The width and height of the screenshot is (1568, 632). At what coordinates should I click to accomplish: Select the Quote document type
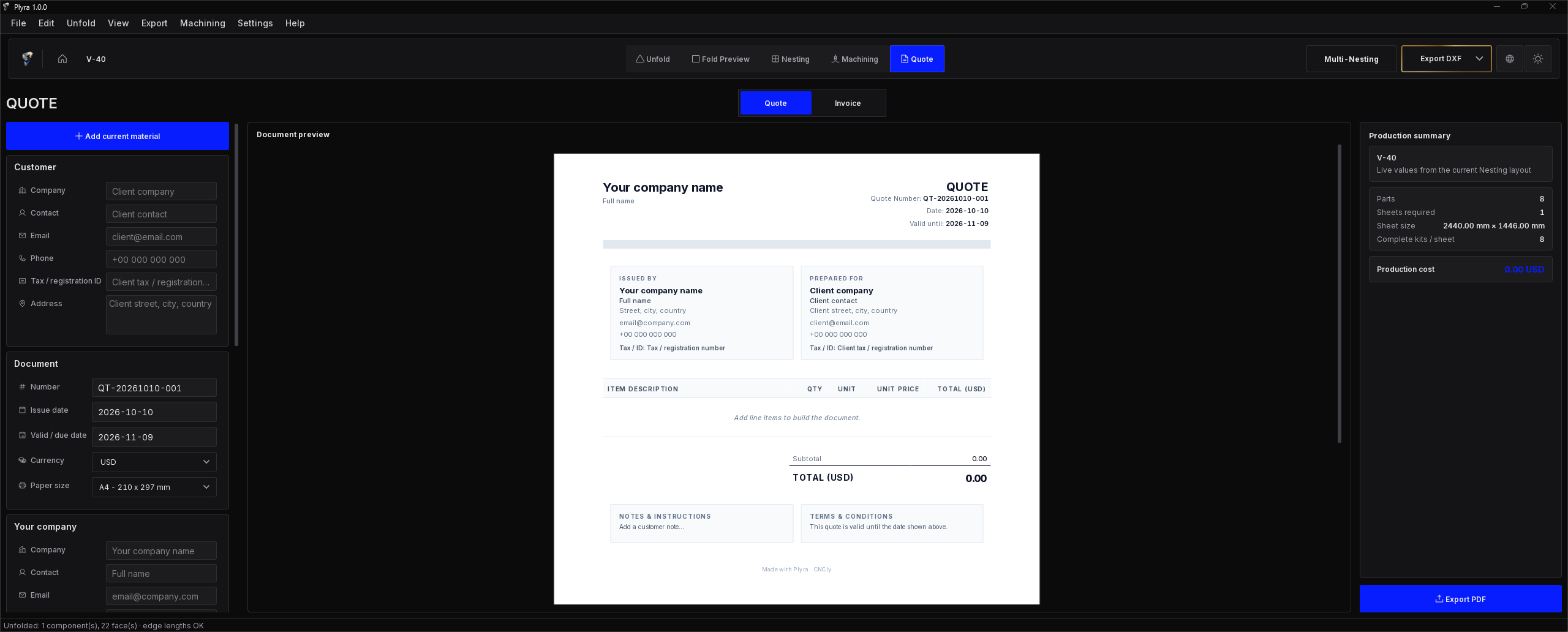coord(775,103)
